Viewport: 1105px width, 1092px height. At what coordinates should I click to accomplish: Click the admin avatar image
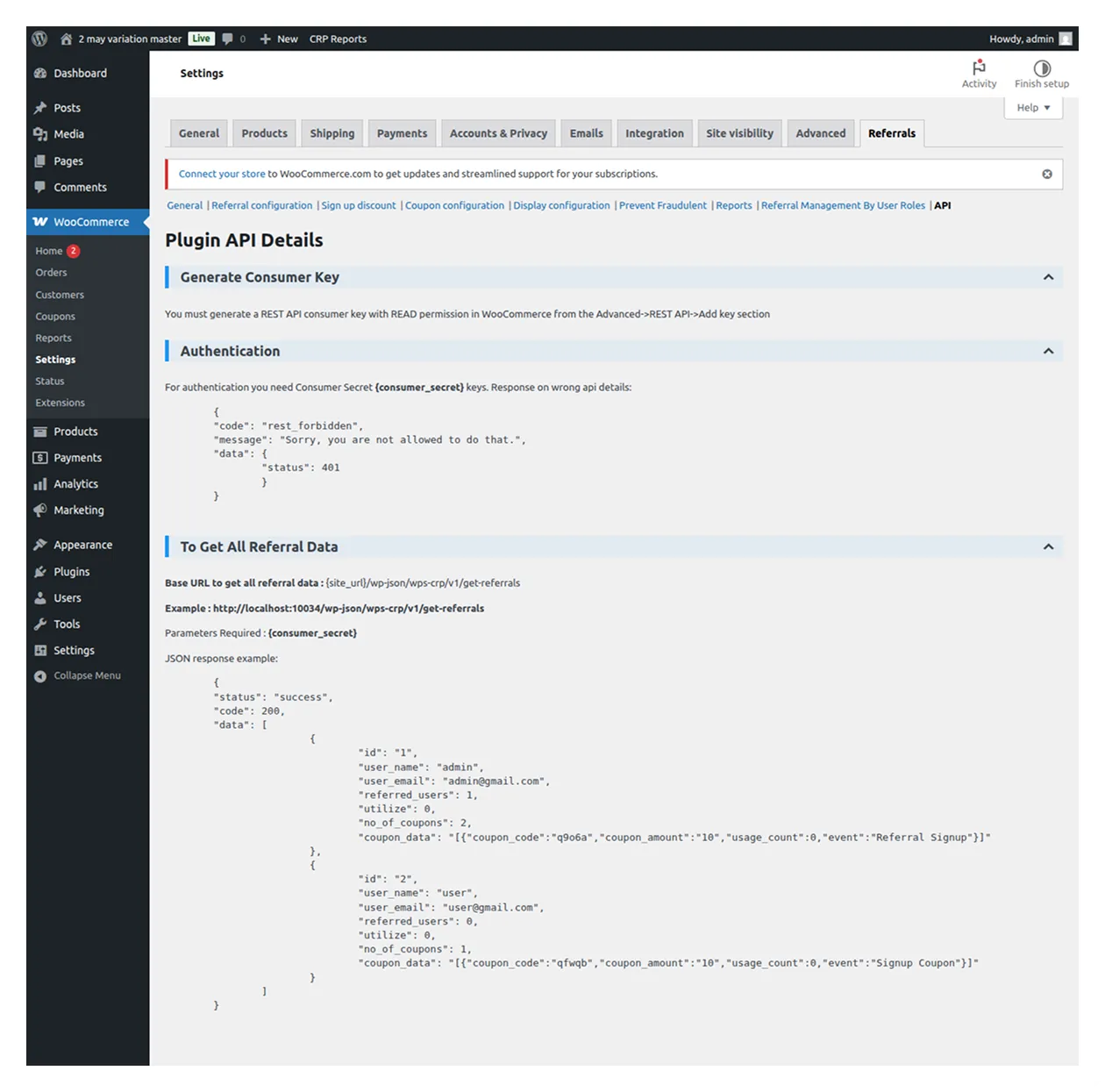click(x=1066, y=39)
